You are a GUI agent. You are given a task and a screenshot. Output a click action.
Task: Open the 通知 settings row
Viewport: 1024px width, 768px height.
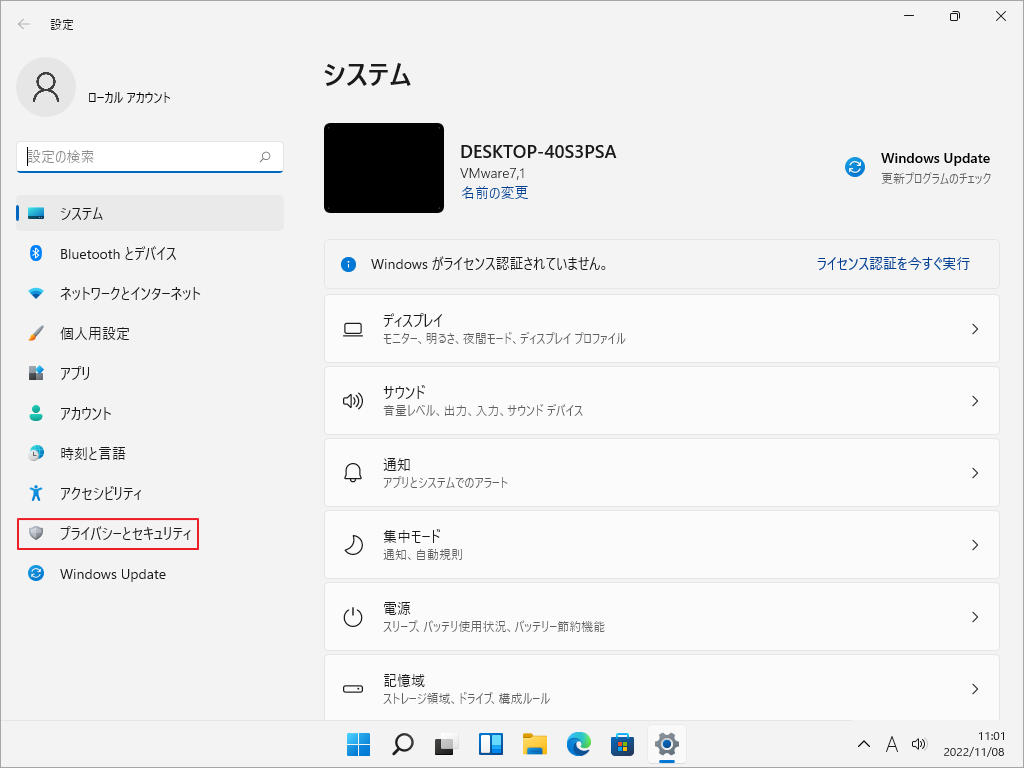(660, 473)
